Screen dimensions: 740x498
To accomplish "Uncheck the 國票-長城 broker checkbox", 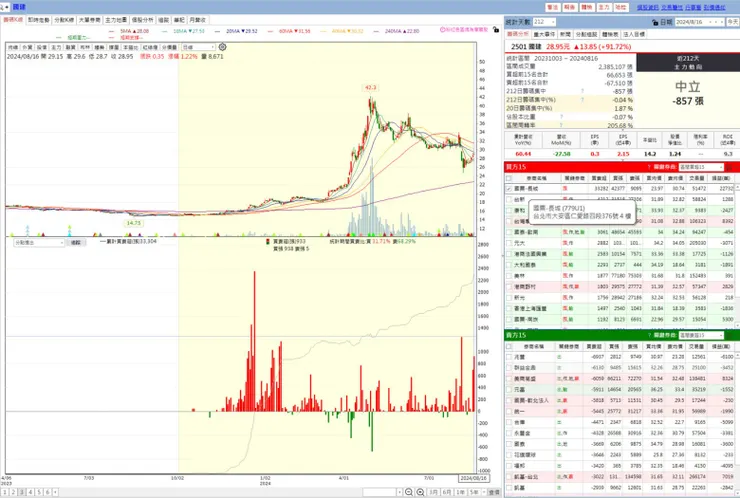I will [x=509, y=188].
